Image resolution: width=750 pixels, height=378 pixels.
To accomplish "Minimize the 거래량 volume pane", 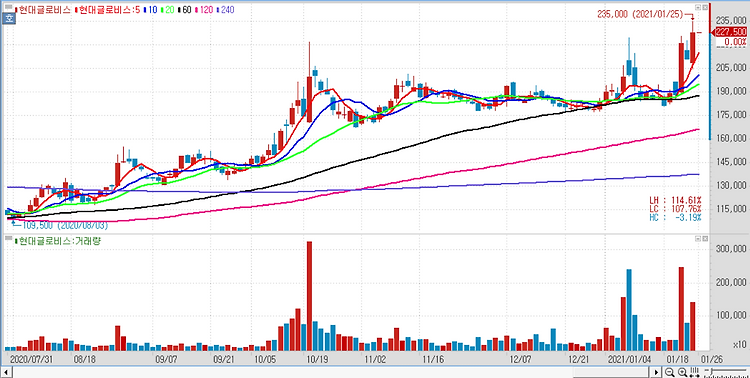I will point(697,238).
